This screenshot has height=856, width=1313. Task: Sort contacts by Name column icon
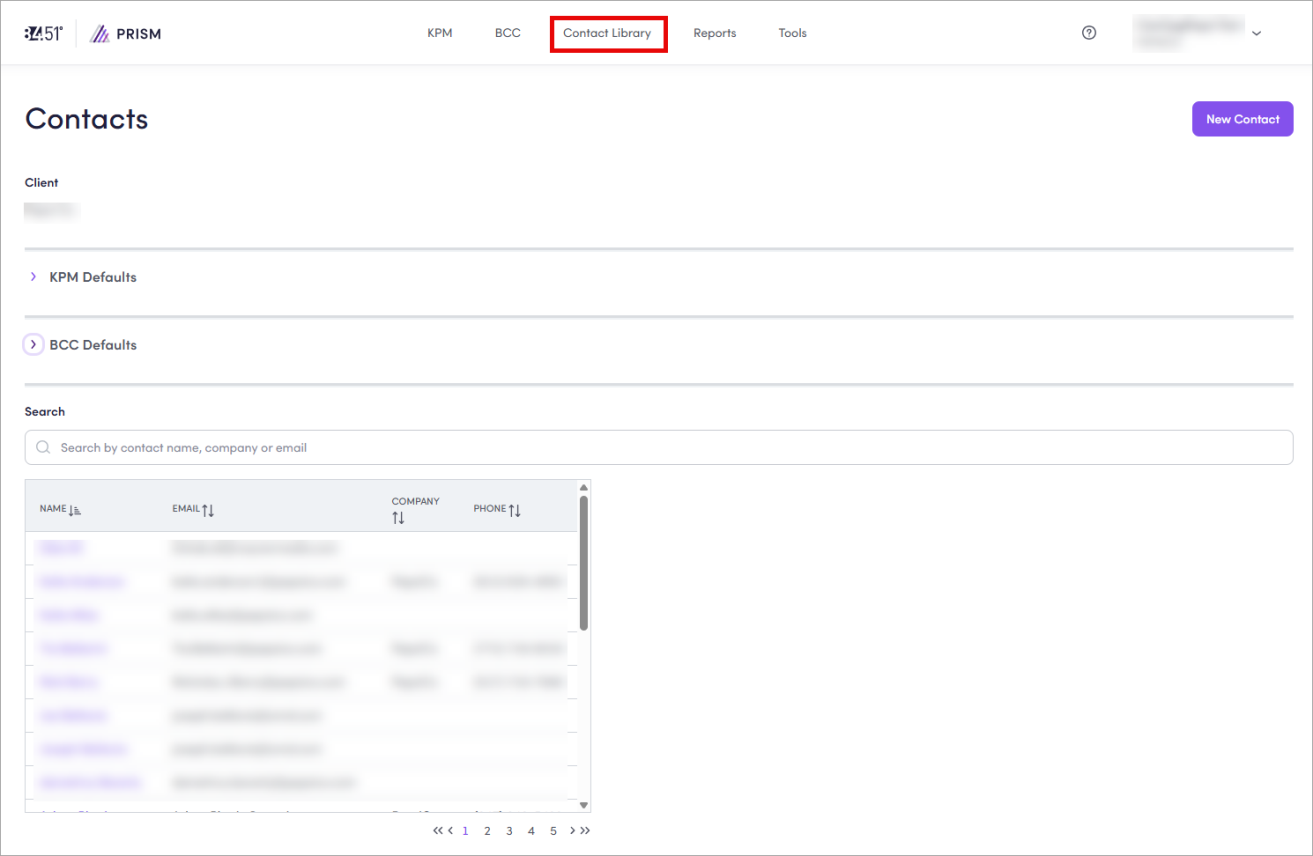click(x=75, y=510)
